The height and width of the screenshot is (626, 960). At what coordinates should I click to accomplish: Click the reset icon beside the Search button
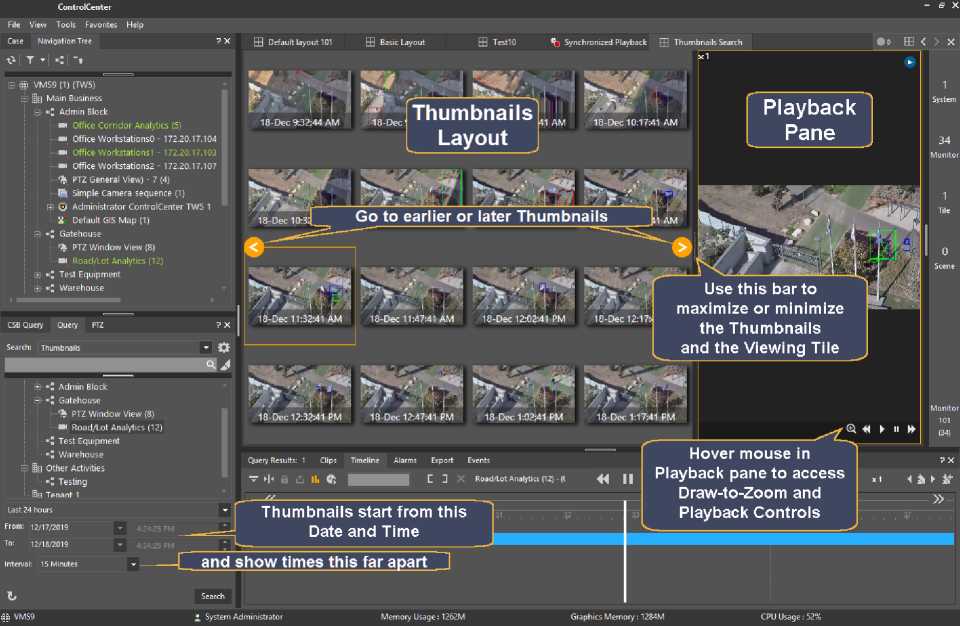click(x=12, y=595)
